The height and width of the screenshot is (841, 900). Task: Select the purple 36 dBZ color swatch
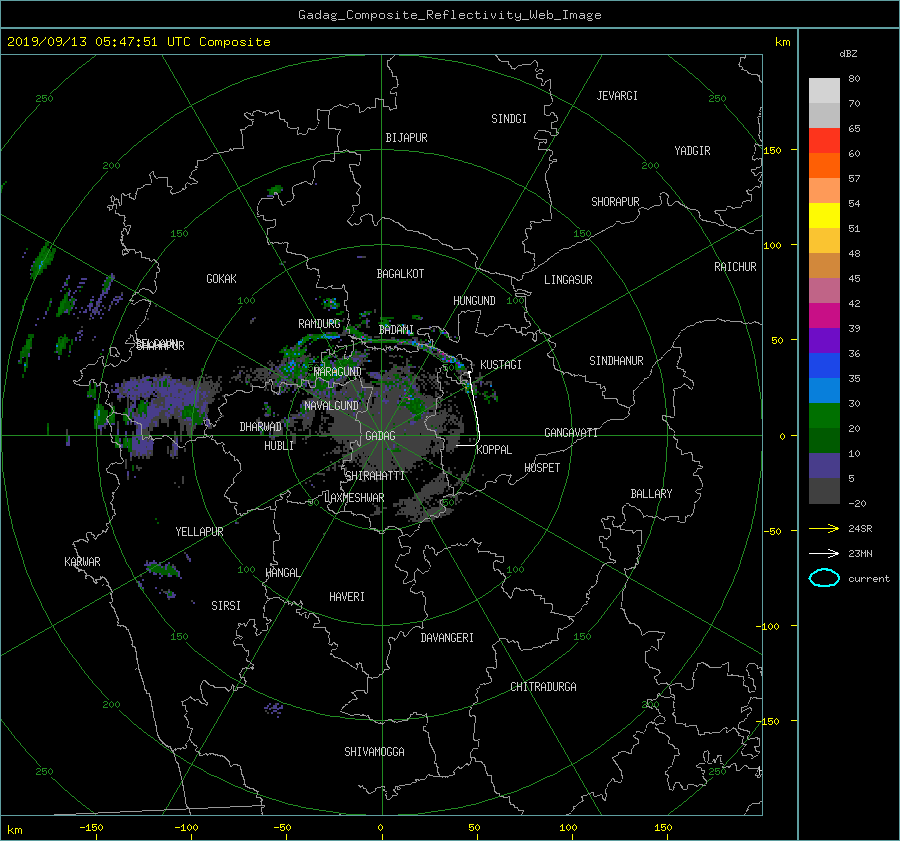coord(824,340)
